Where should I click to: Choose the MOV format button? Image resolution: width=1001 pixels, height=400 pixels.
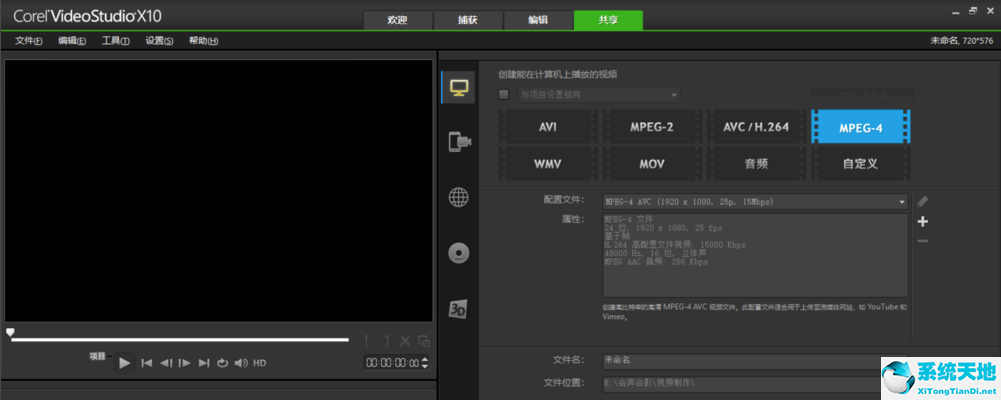[652, 164]
